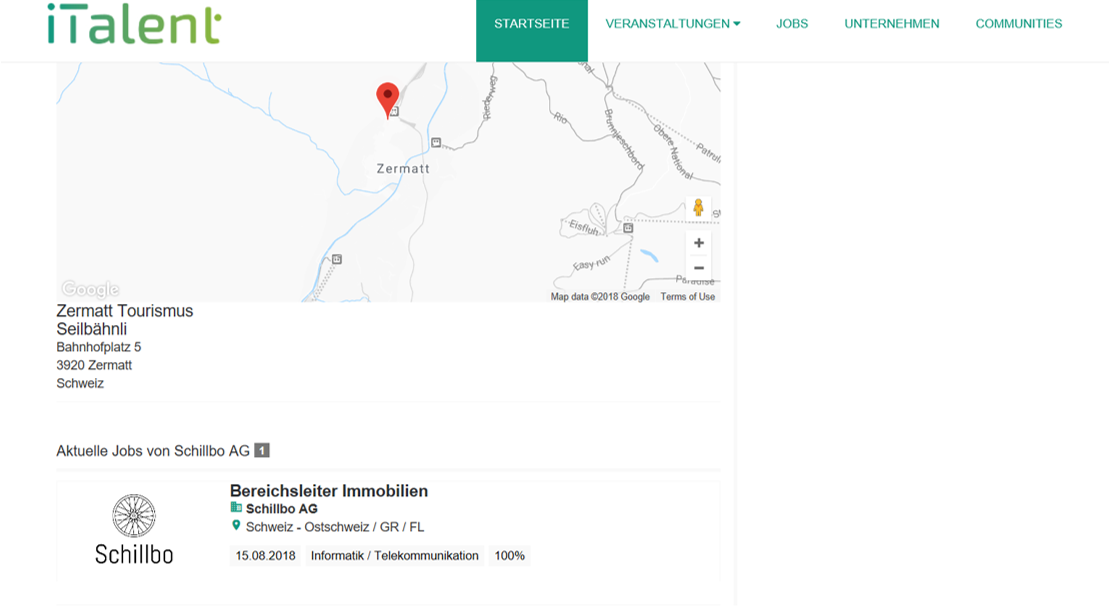Navigate to Communities

[1018, 24]
